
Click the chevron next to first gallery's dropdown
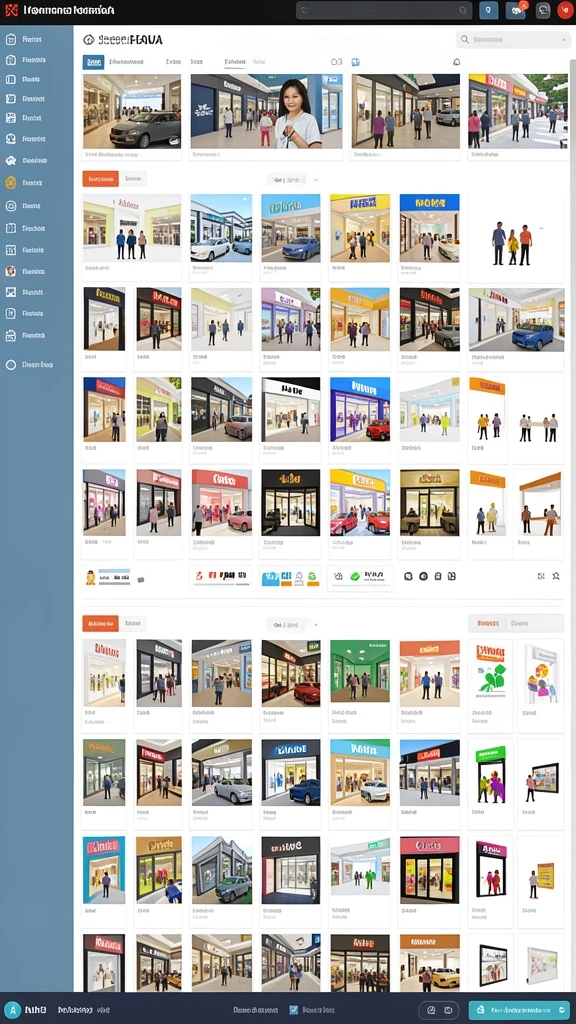click(x=316, y=179)
